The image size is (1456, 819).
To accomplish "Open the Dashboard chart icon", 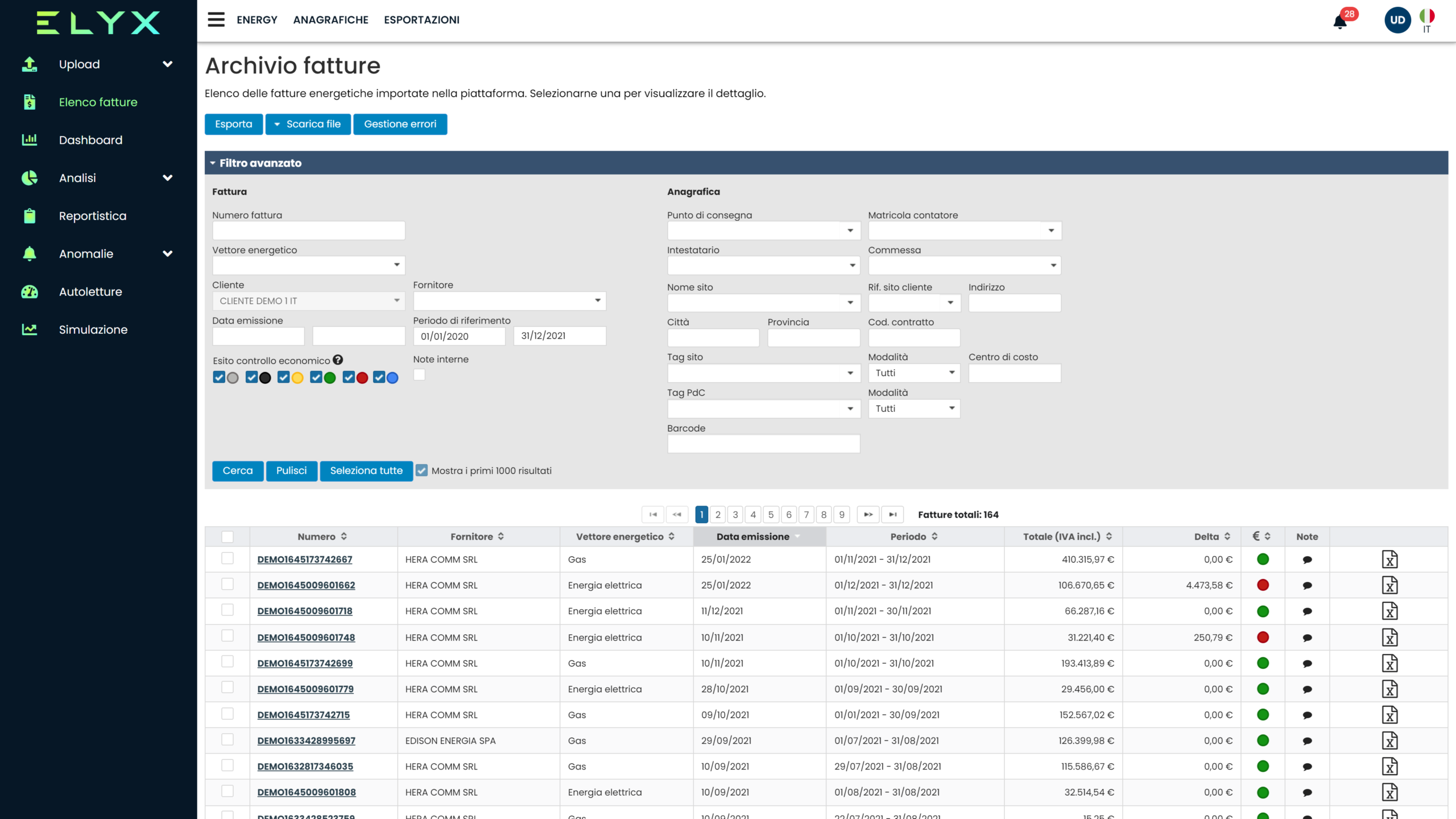I will click(30, 140).
